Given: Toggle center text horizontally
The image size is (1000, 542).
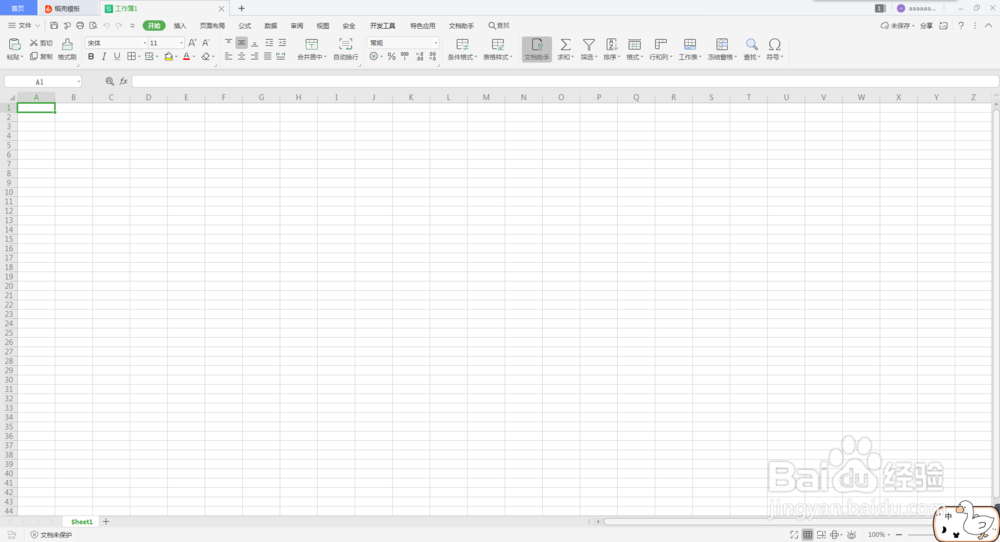Looking at the screenshot, I should 241,57.
